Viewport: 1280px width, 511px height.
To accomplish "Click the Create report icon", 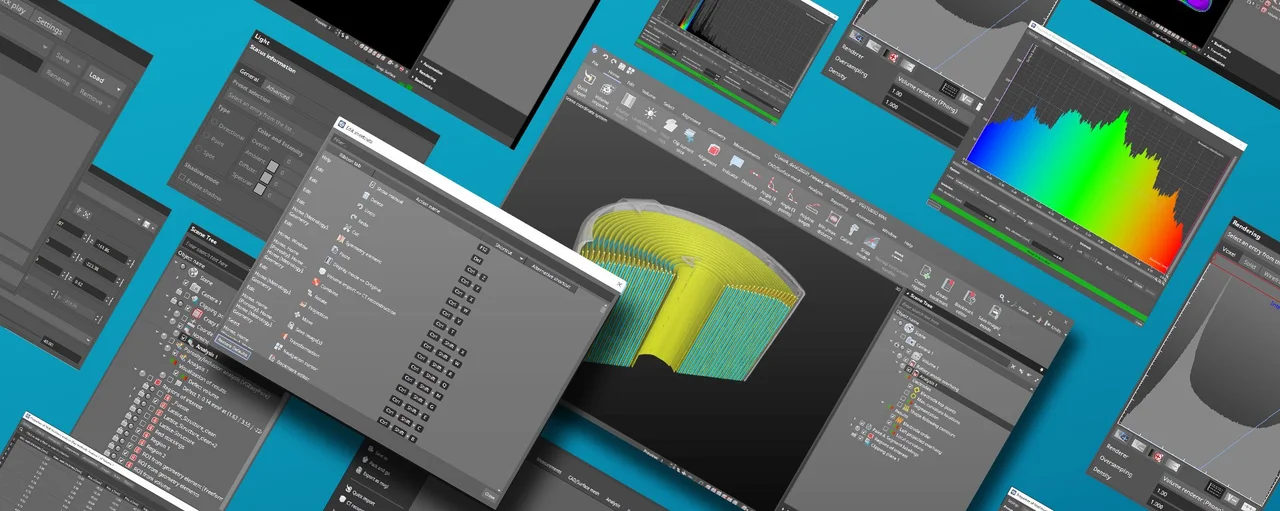I will pyautogui.click(x=926, y=271).
